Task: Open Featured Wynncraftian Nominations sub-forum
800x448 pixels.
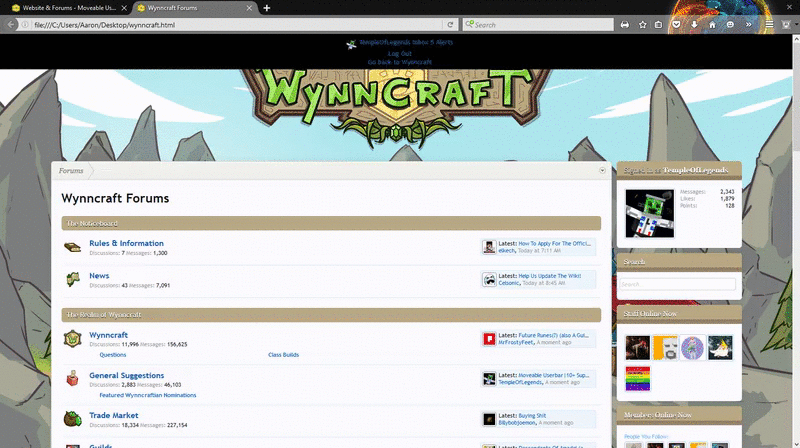Action: point(148,395)
